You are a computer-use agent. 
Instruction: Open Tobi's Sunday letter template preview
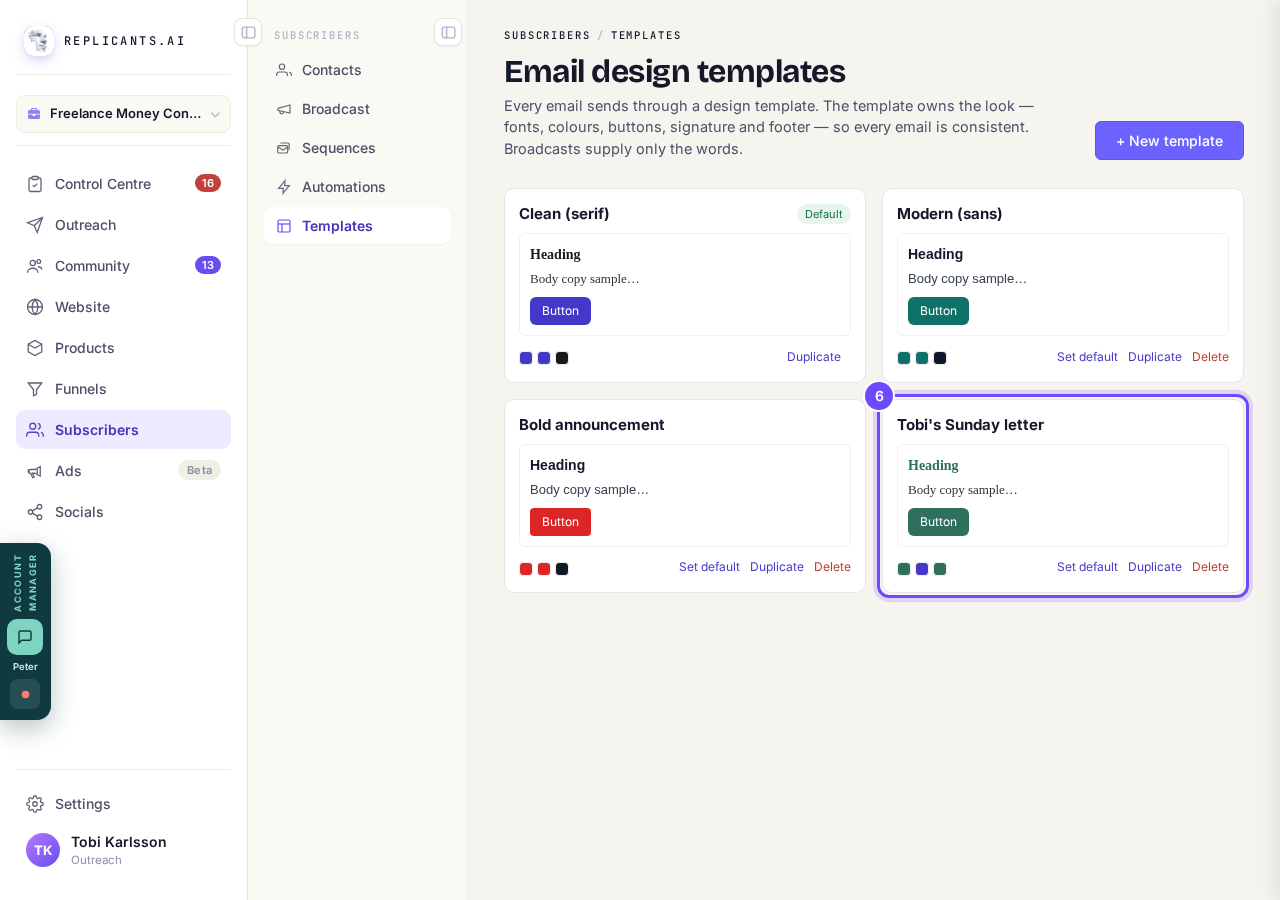(x=1063, y=496)
